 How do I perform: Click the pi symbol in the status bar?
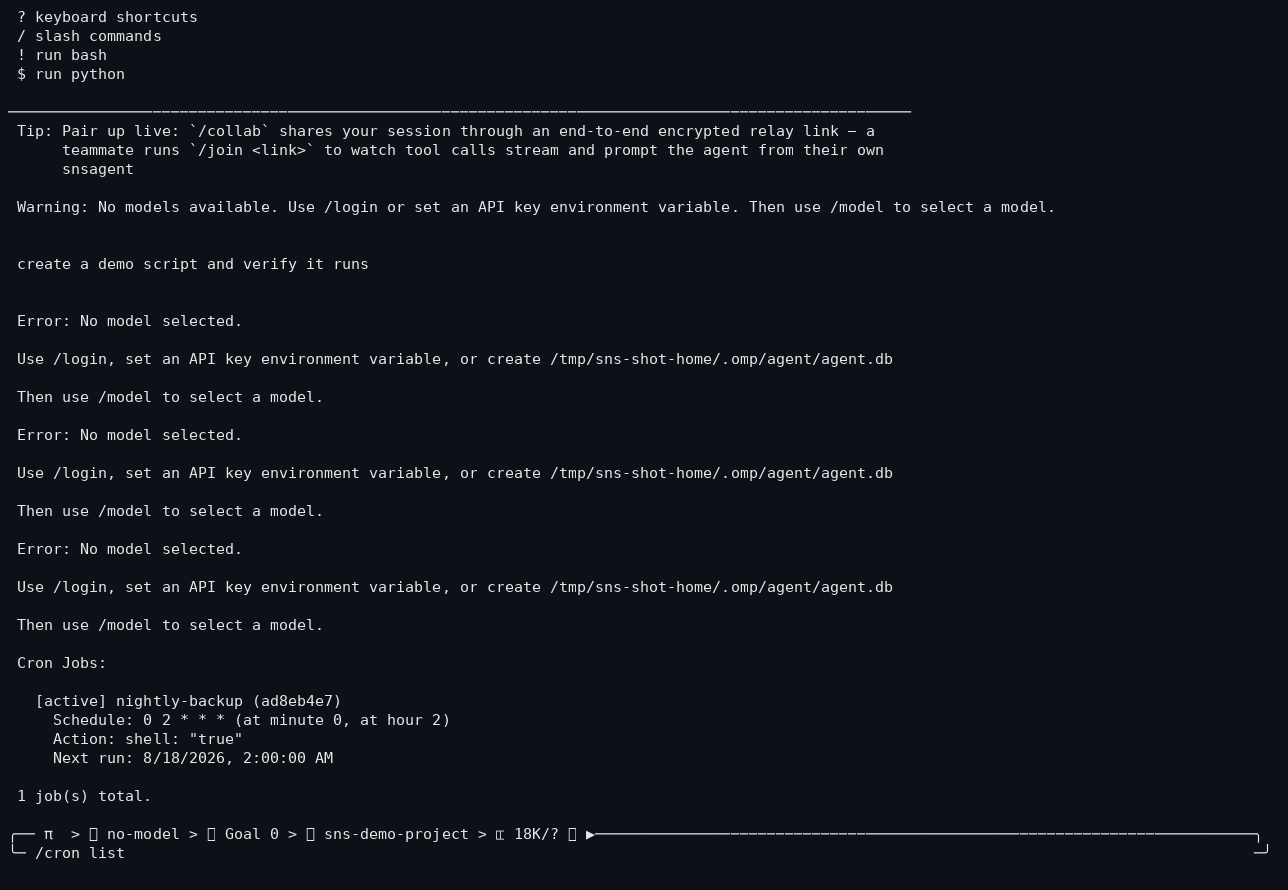(48, 834)
